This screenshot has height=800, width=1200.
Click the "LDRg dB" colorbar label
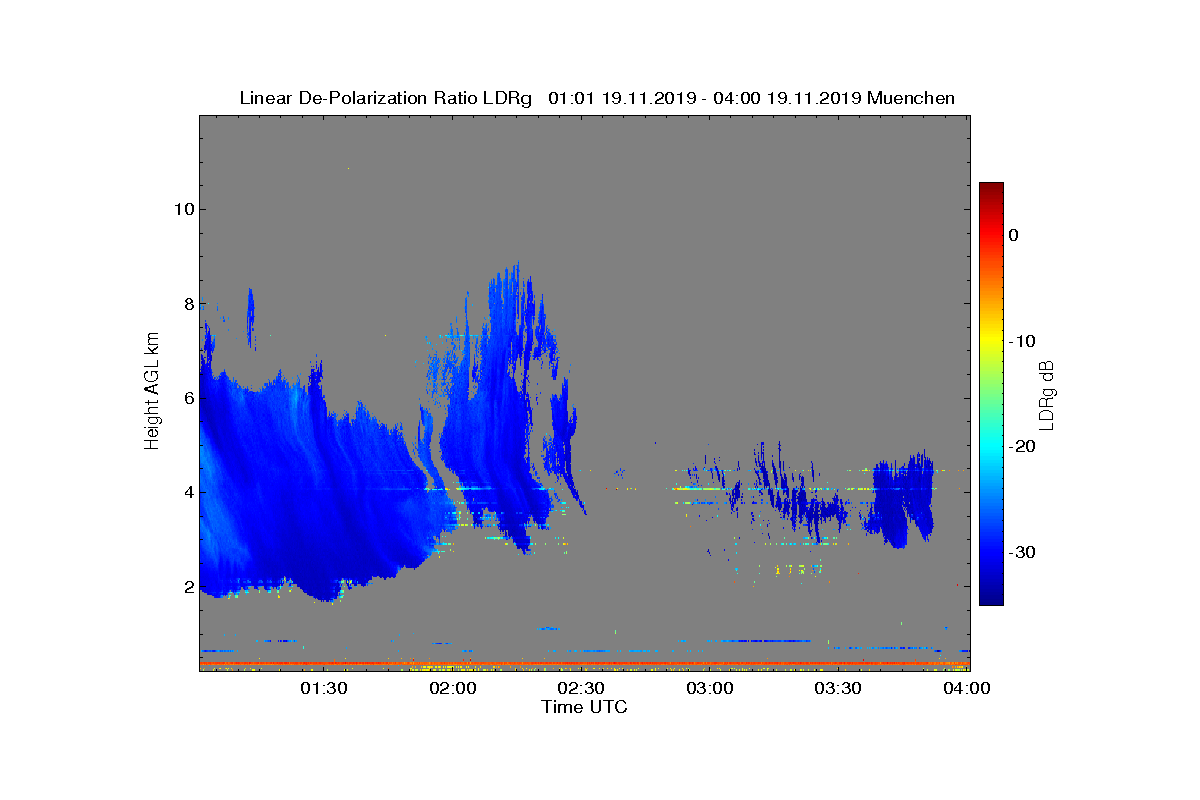tap(1047, 394)
